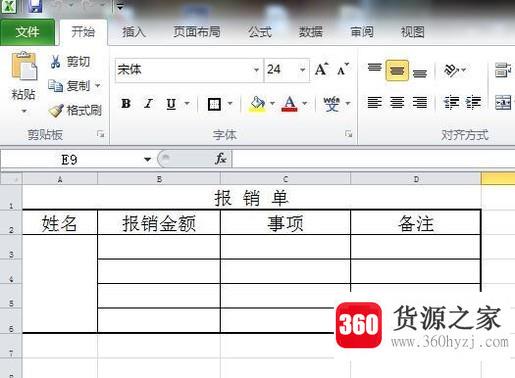Screen dimensions: 515x378
Task: Increase font size with large A button
Action: [321, 70]
